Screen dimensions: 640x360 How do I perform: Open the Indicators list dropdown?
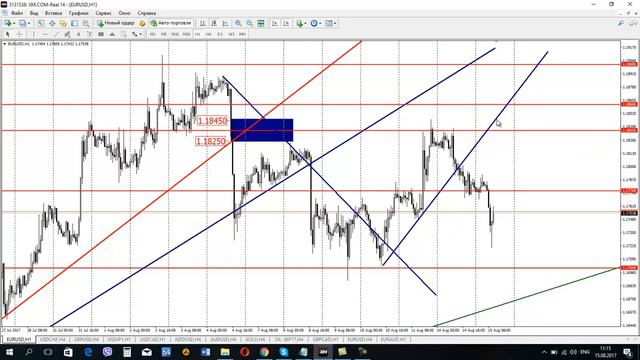301,23
